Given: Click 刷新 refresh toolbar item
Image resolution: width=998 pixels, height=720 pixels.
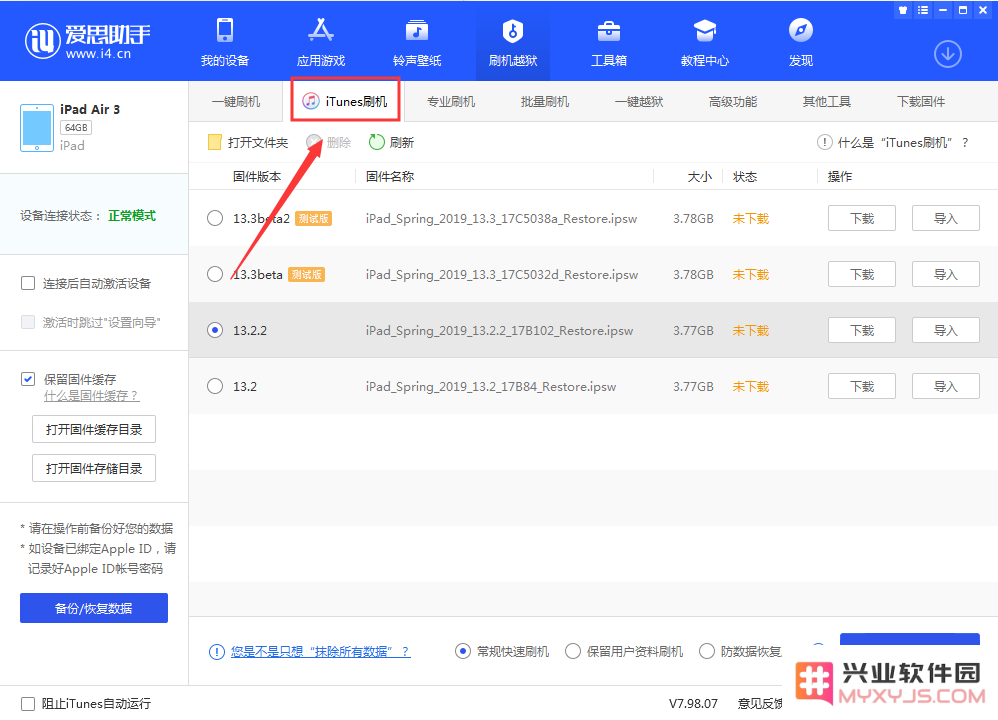Looking at the screenshot, I should pos(391,143).
